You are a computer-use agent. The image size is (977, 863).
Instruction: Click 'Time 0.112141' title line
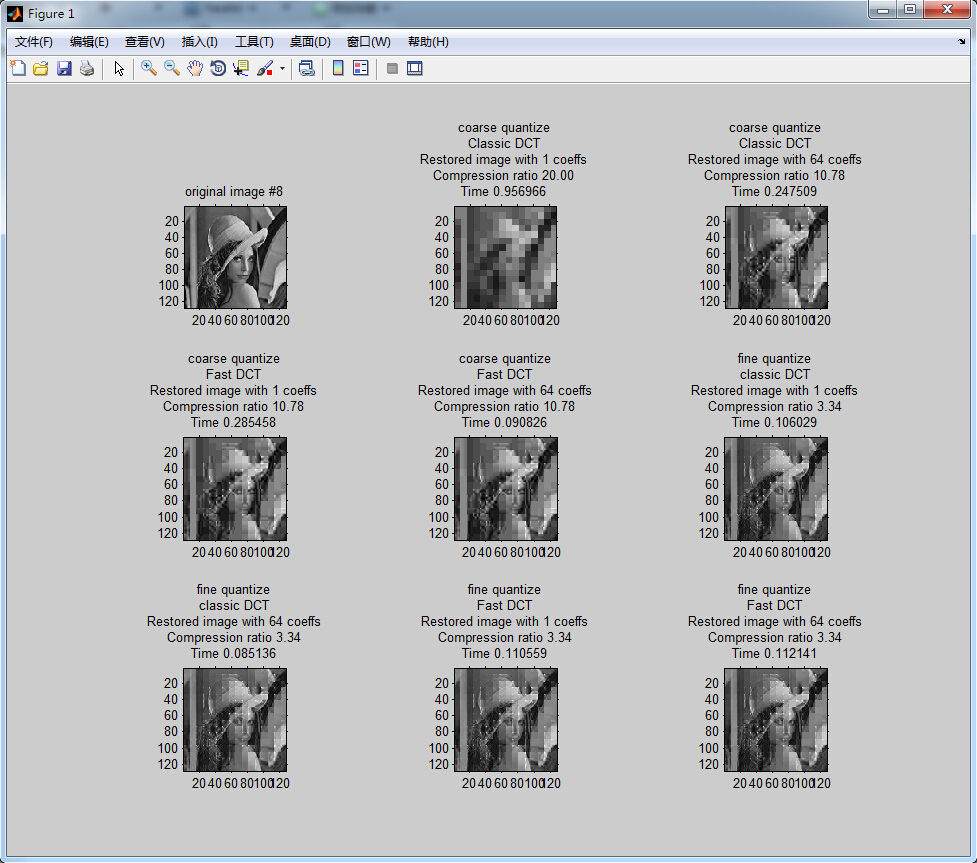coord(774,654)
